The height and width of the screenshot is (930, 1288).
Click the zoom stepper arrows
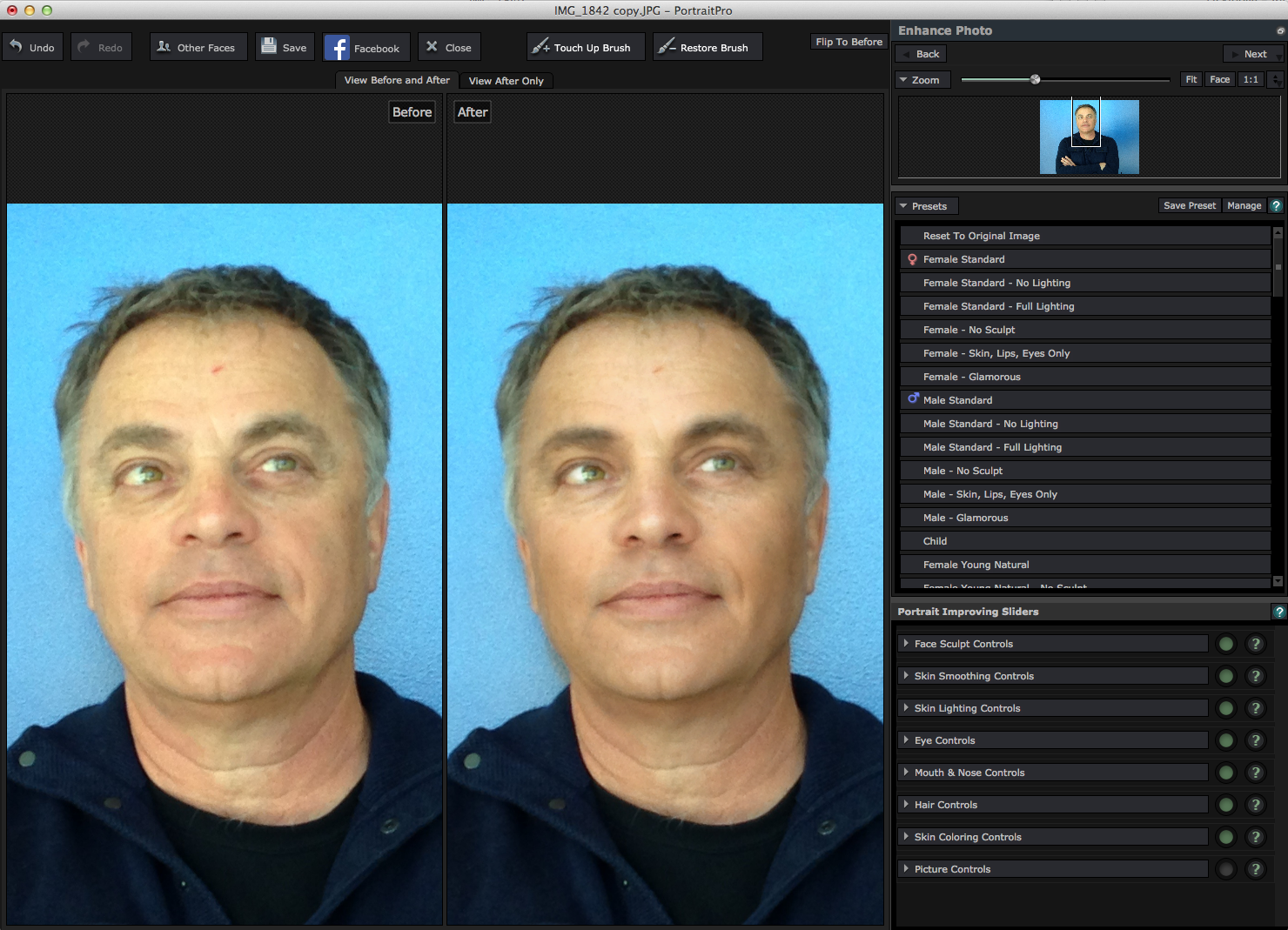coord(1276,79)
